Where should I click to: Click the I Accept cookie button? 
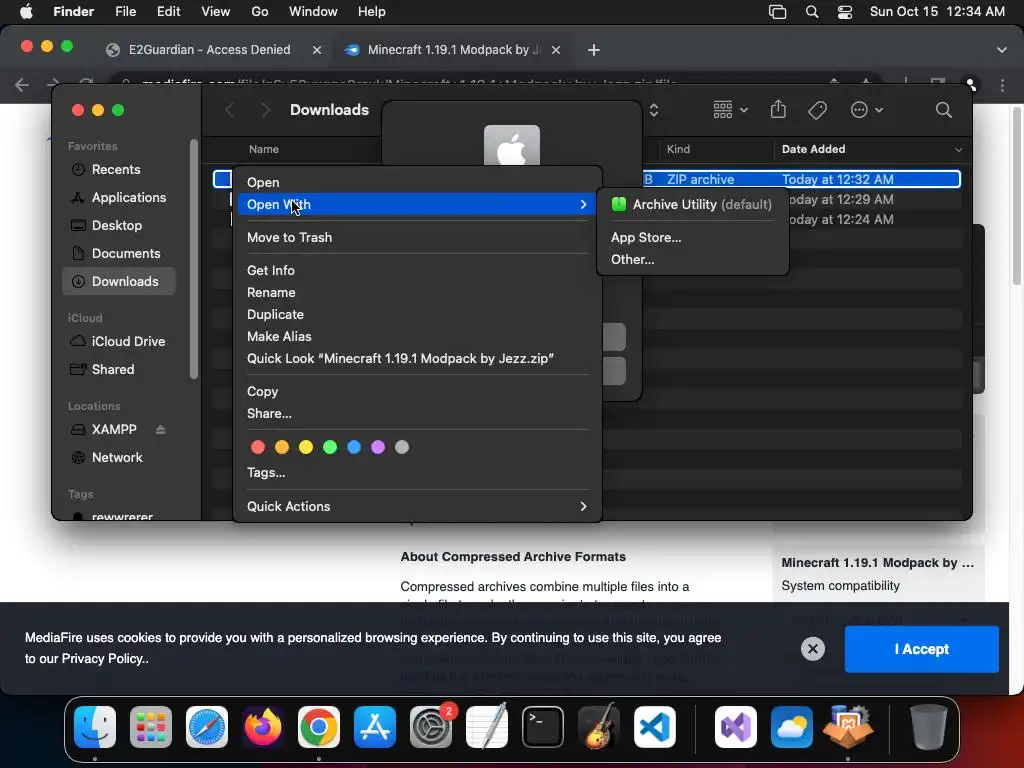(x=921, y=649)
